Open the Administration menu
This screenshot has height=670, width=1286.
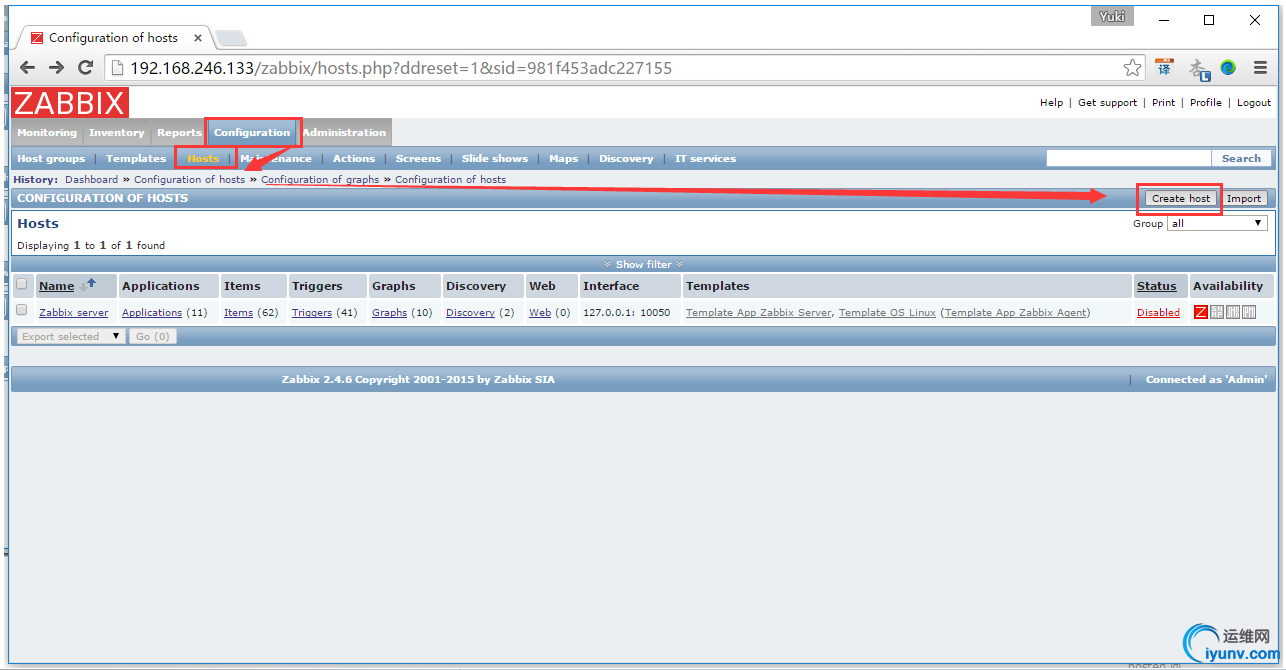coord(344,132)
